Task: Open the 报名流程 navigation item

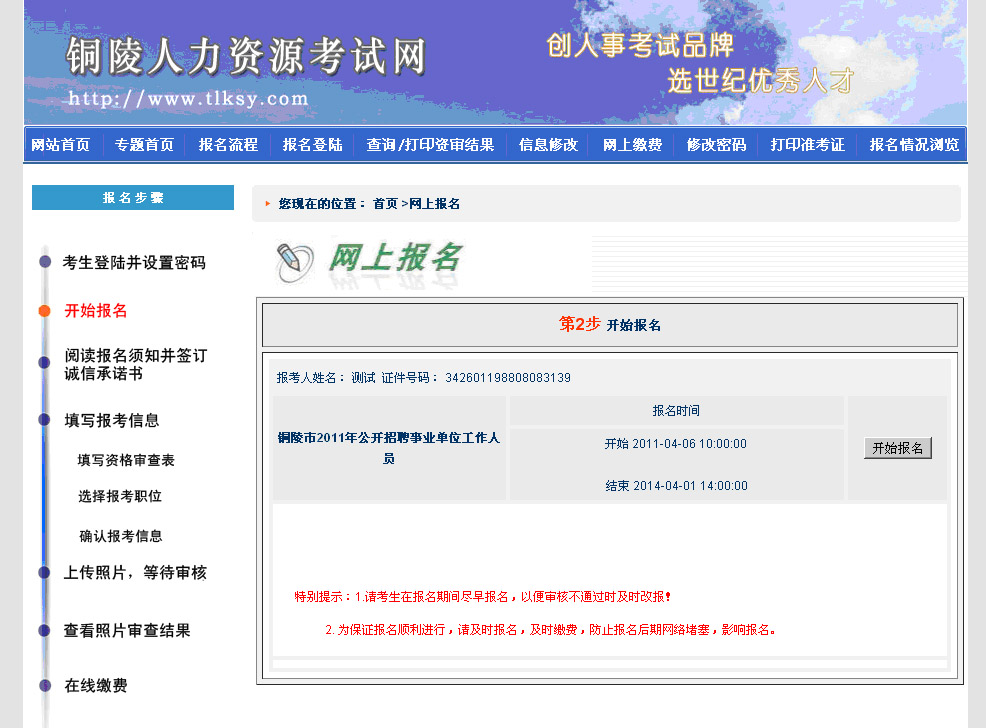Action: coord(228,145)
